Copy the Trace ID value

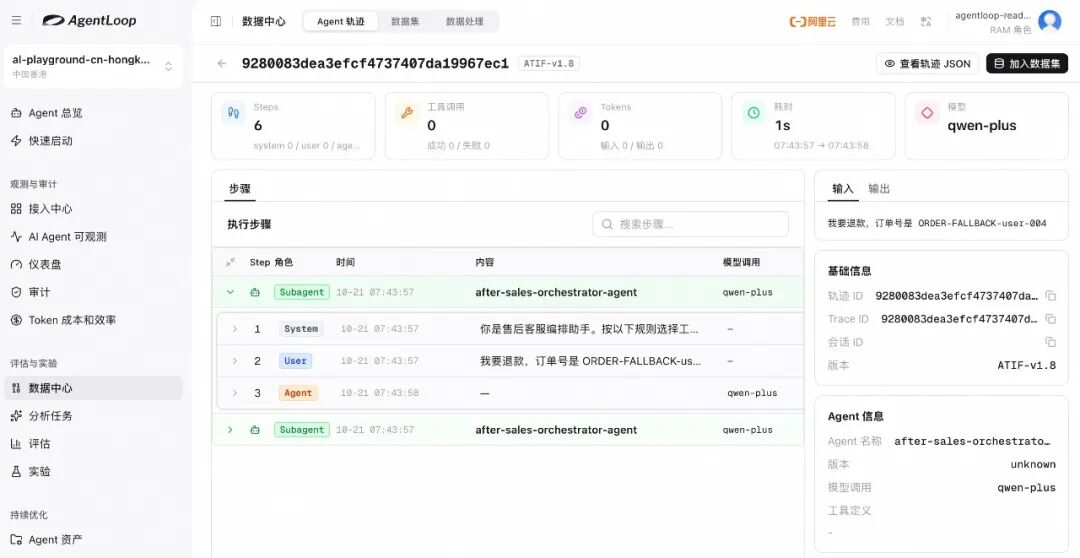(1050, 319)
